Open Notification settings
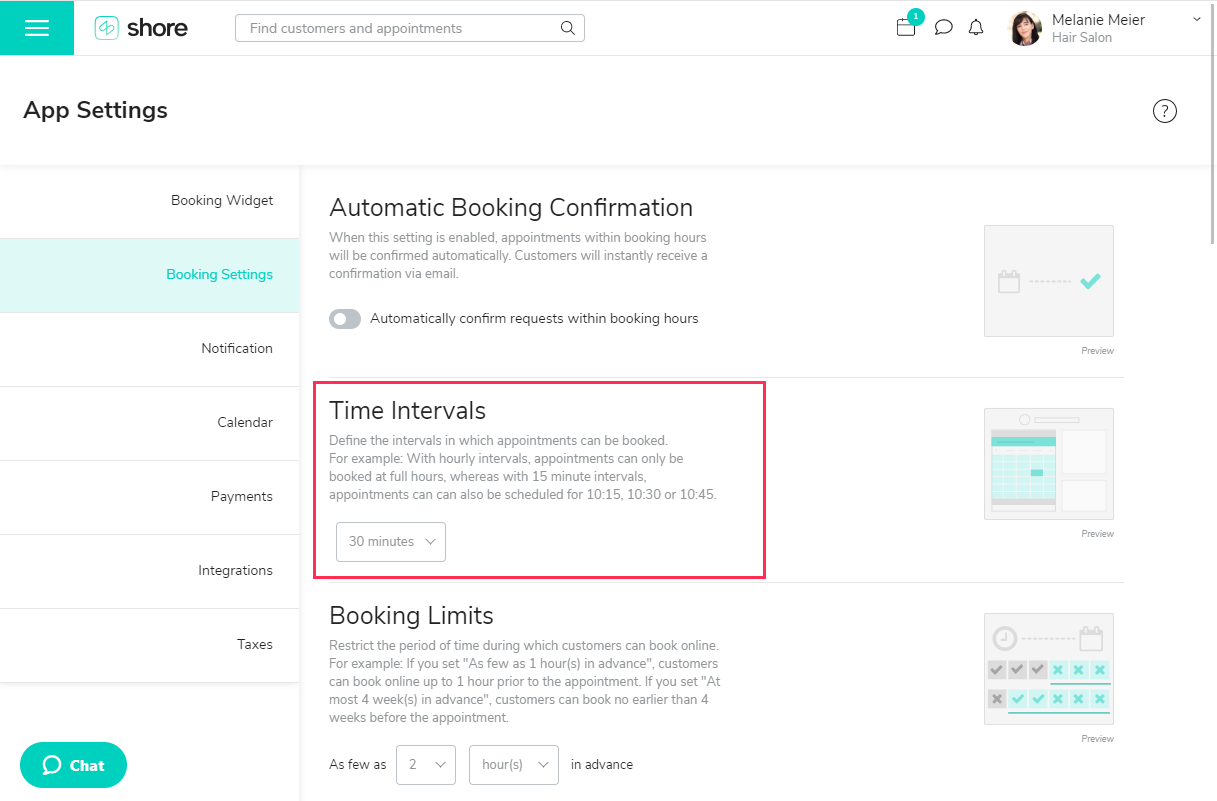Screen dimensions: 1217x801 [x=150, y=349]
